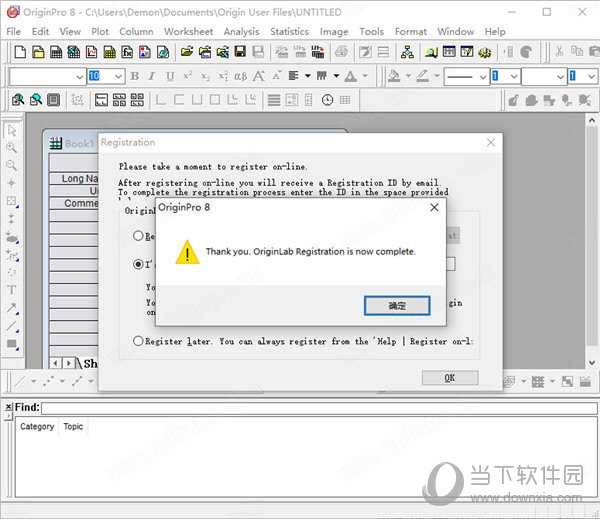Viewport: 600px width, 519px height.
Task: Open the Tools menu
Action: pos(371,31)
